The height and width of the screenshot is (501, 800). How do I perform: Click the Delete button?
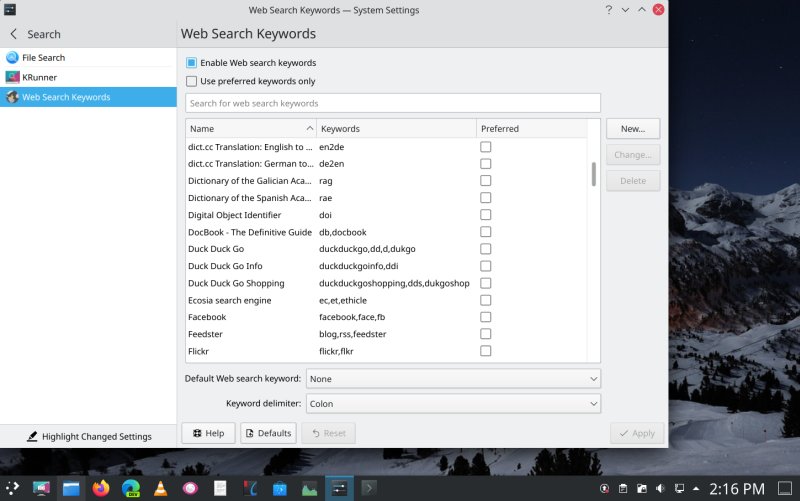tap(633, 181)
